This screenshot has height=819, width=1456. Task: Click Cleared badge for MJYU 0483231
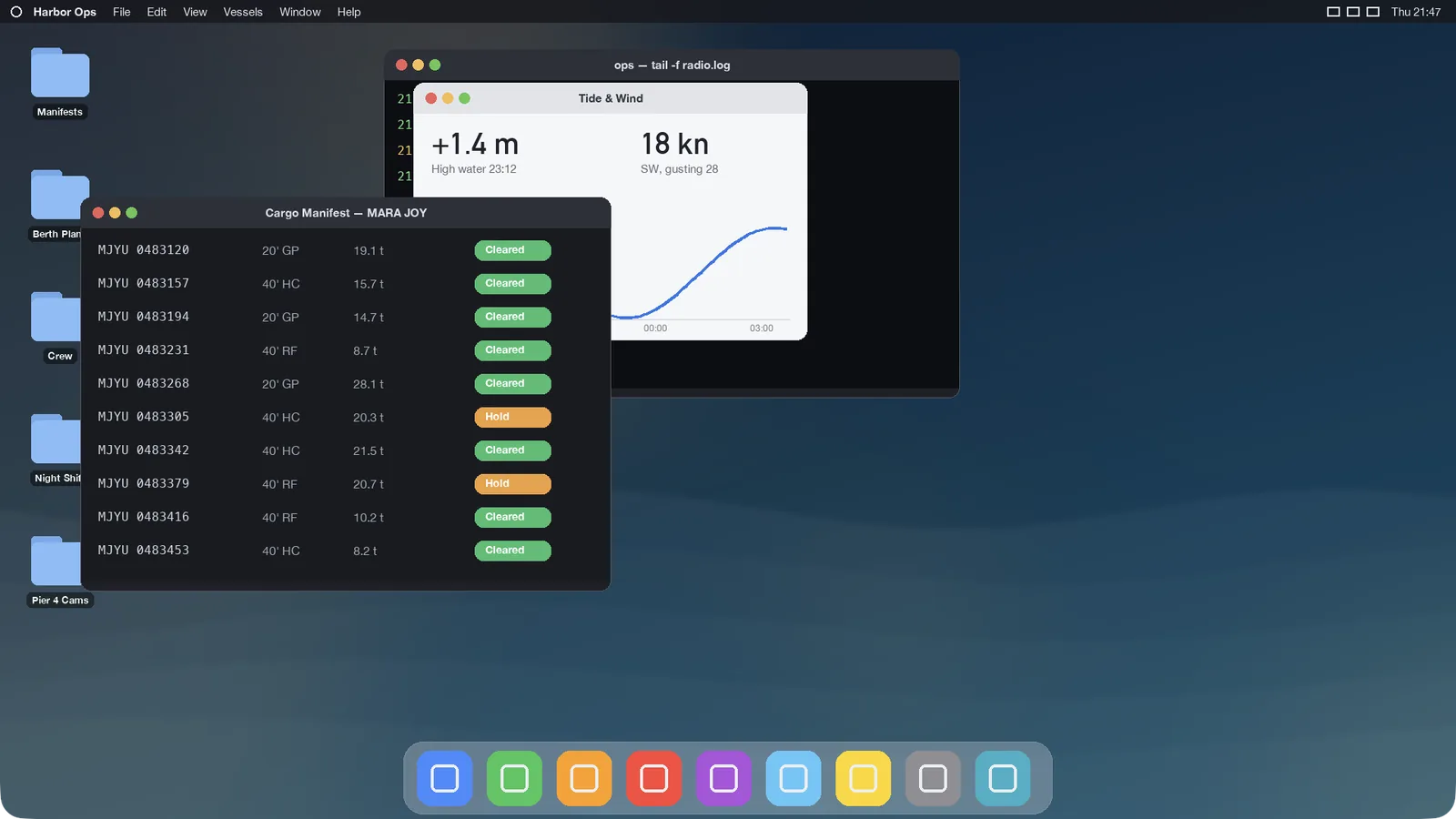(x=512, y=350)
